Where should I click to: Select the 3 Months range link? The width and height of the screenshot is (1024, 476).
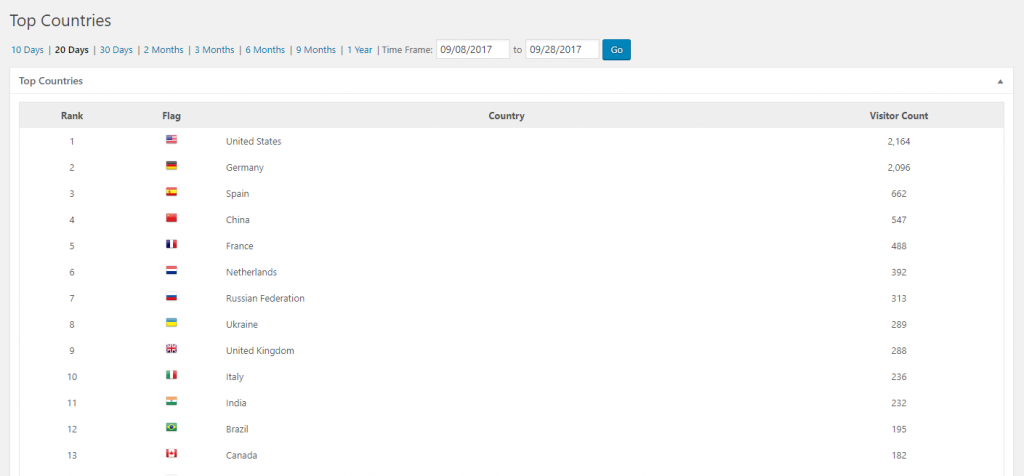[214, 50]
